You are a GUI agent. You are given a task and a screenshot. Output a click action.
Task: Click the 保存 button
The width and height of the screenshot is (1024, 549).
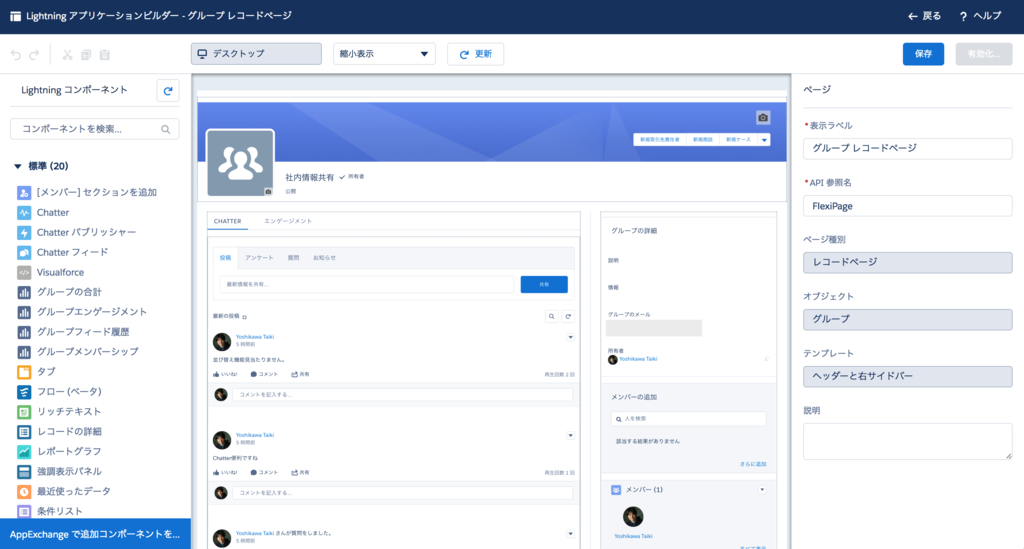(x=923, y=54)
